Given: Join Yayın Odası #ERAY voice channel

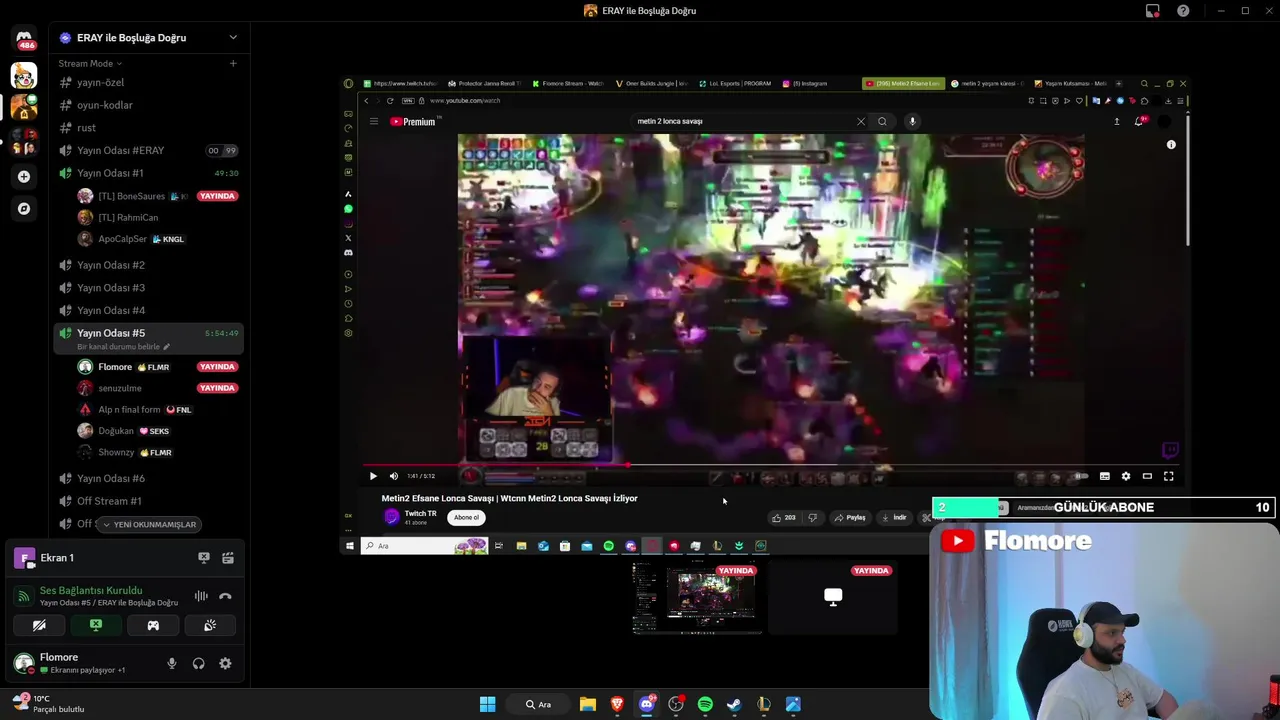Looking at the screenshot, I should 148,150.
